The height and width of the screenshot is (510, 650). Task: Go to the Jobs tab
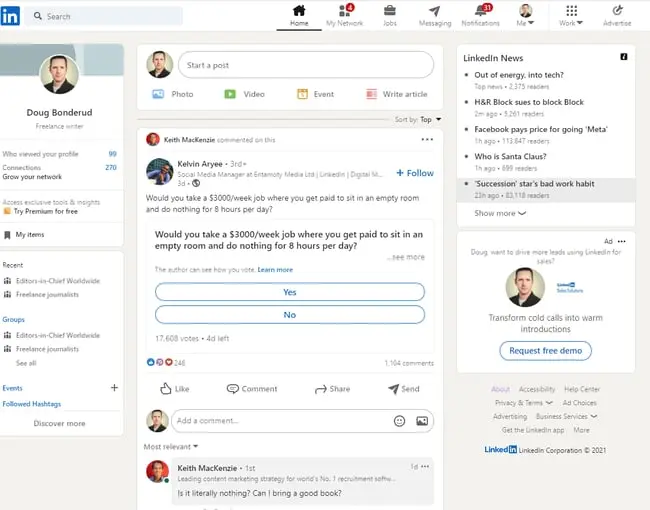tap(390, 16)
